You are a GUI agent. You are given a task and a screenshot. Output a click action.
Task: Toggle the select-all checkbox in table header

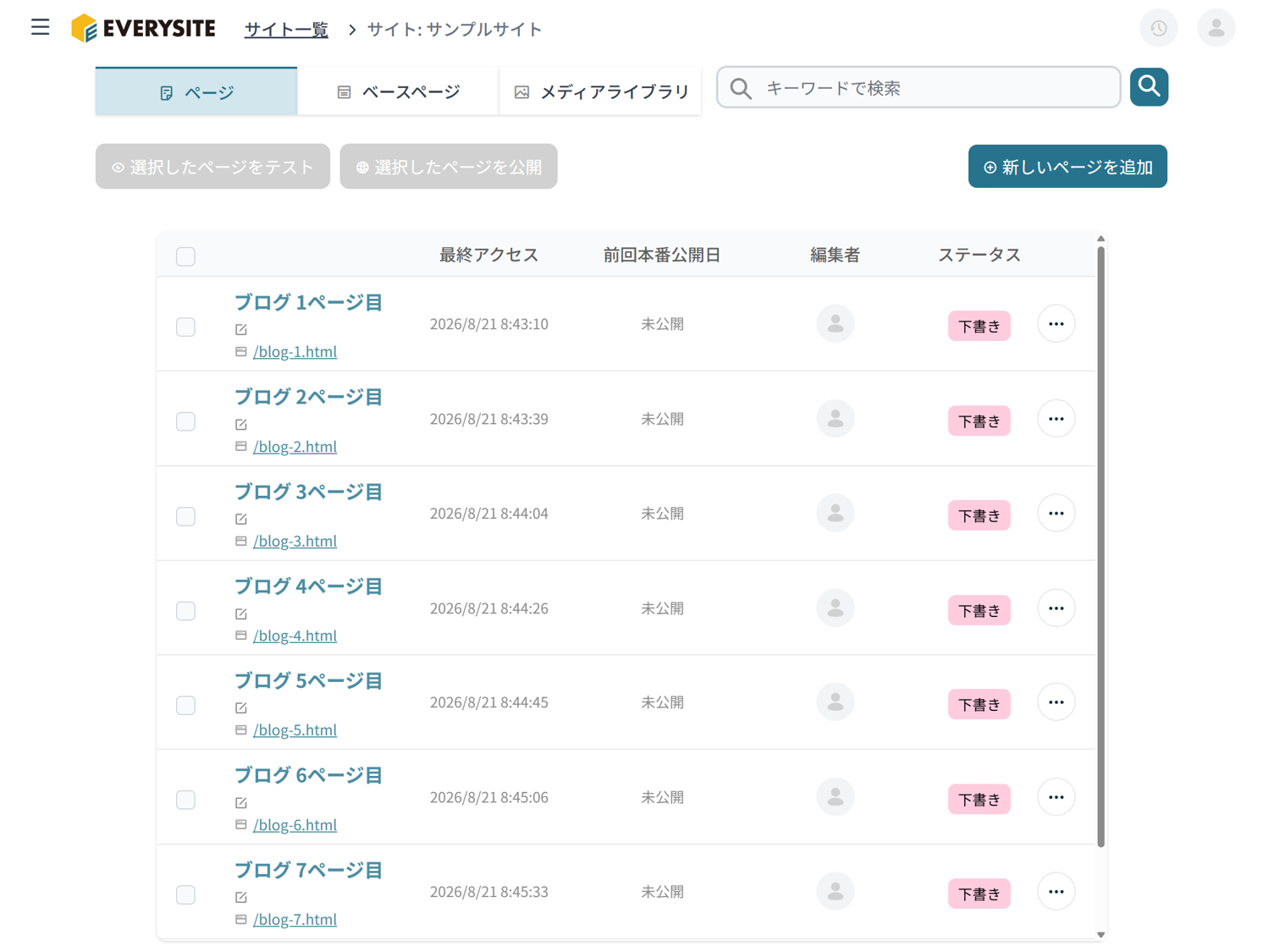[x=185, y=256]
